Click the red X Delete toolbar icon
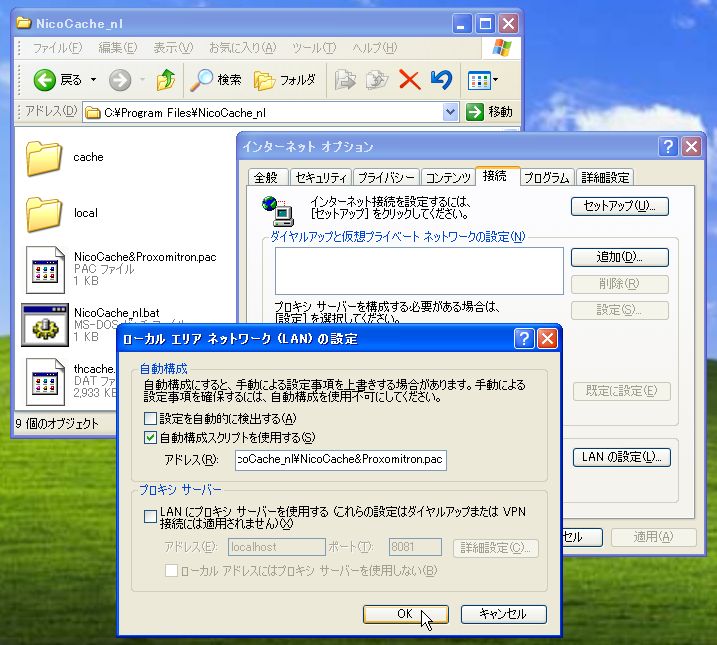The height and width of the screenshot is (645, 717). click(x=410, y=80)
